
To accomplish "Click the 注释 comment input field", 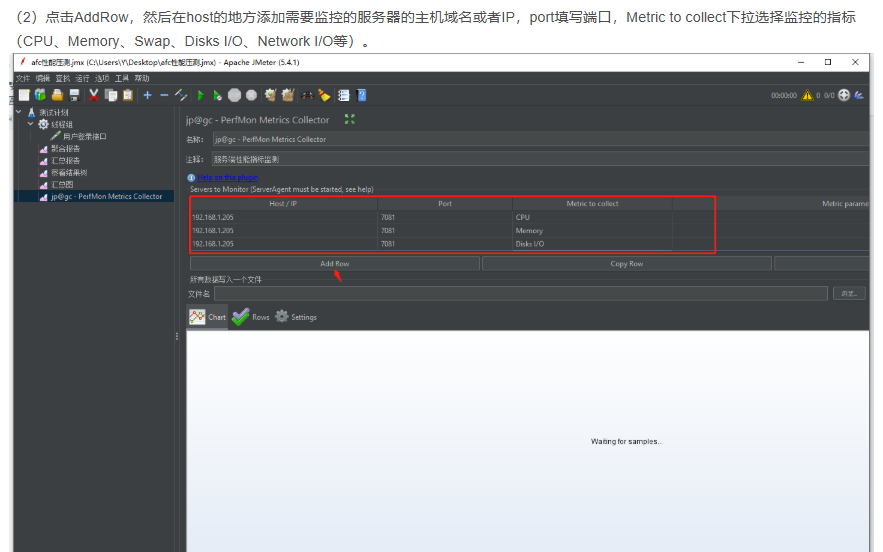I will coord(541,159).
